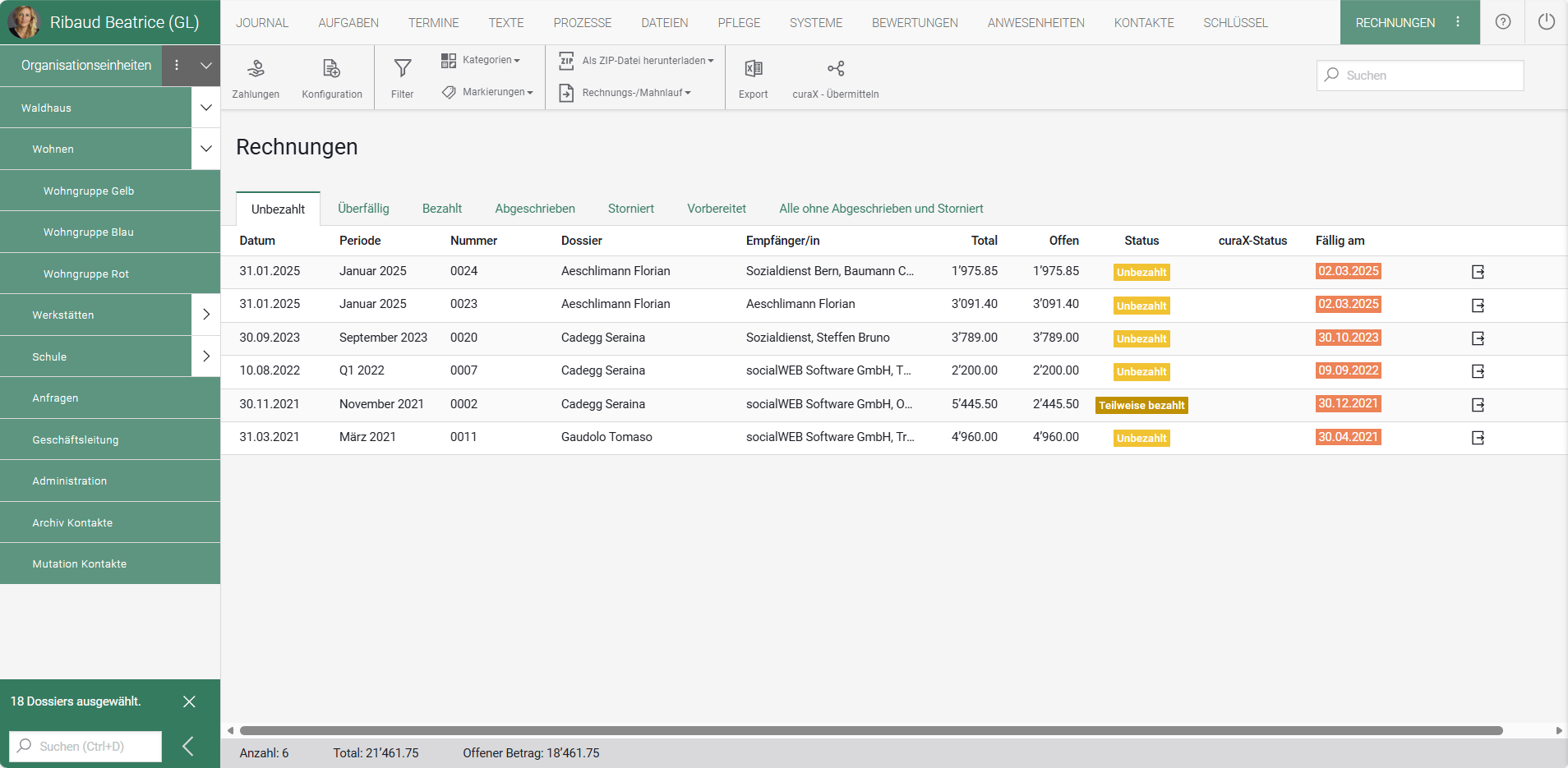The height and width of the screenshot is (768, 1568).
Task: Select Wohngruppe Blau in the sidebar
Action: 89,232
